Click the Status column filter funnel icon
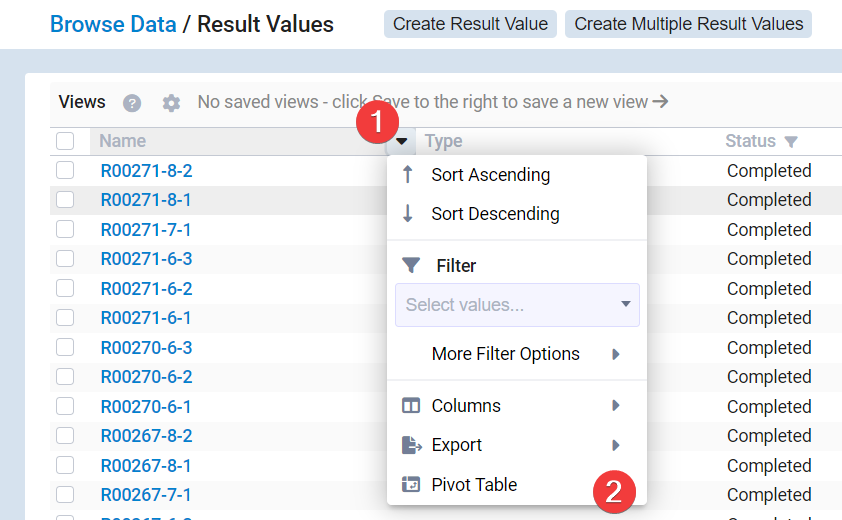This screenshot has height=520, width=842. 791,142
